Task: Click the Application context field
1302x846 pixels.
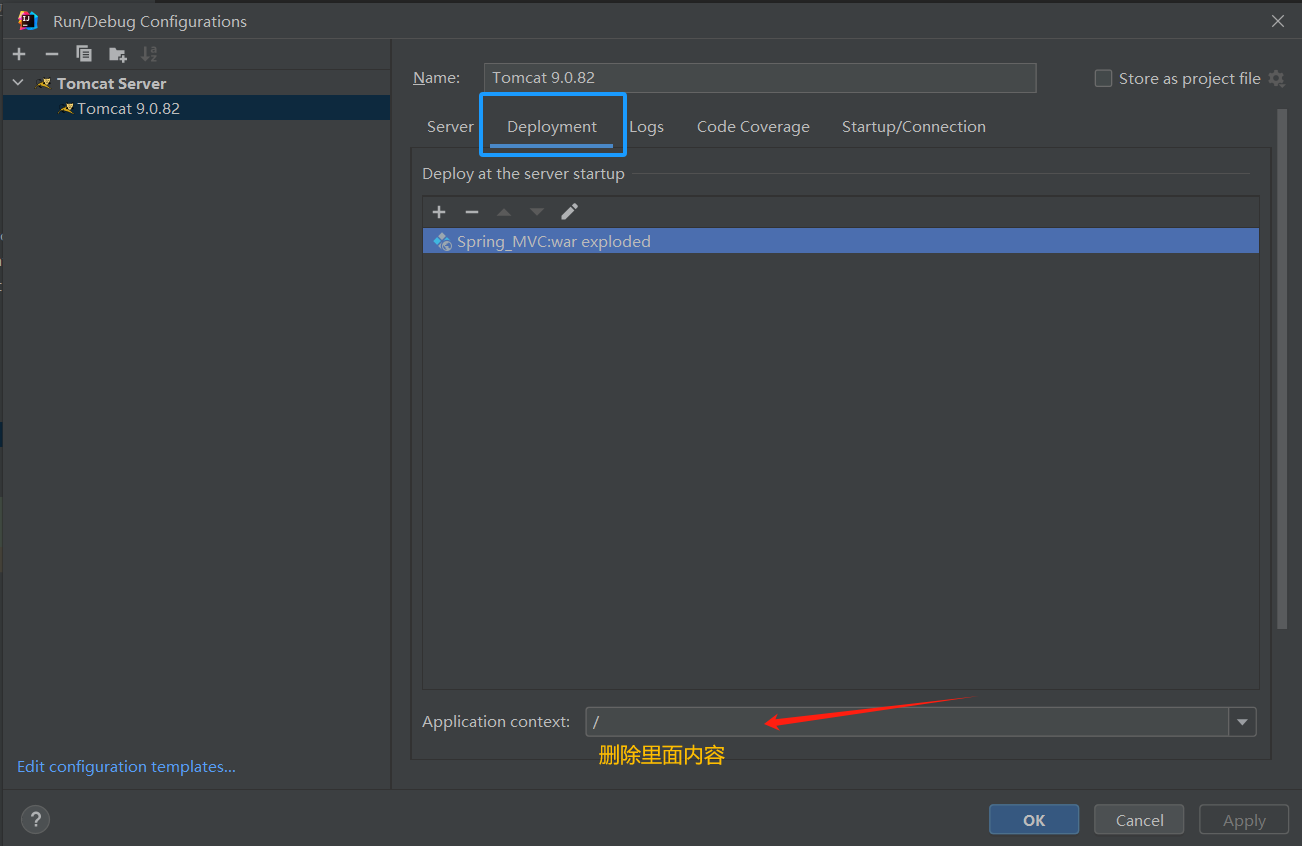Action: point(907,722)
